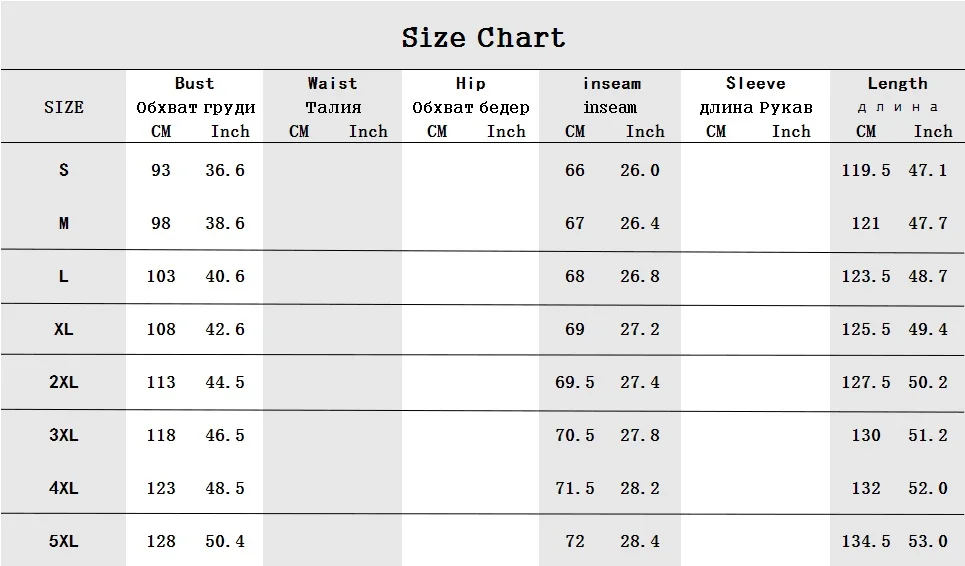Viewport: 965px width, 566px height.
Task: Click inseam inch value 26.4
Action: [640, 223]
